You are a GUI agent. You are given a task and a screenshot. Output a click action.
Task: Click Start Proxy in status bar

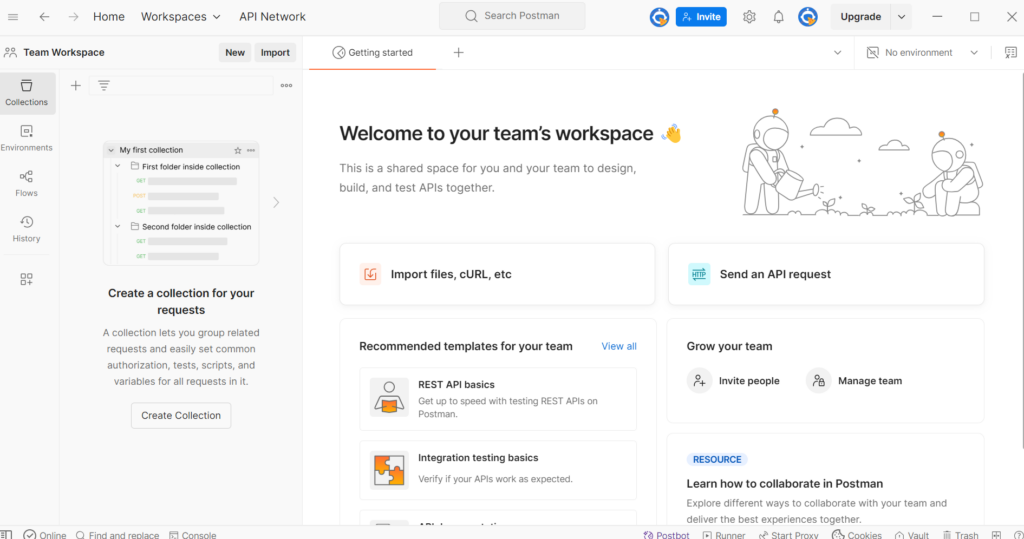pos(788,534)
